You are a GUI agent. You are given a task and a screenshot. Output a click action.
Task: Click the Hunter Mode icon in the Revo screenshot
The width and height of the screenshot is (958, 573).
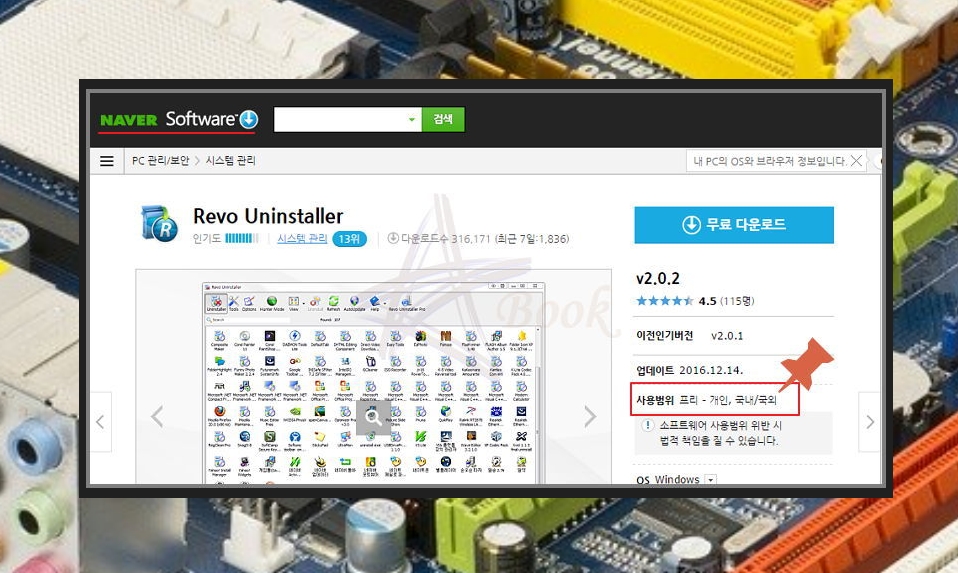click(272, 302)
